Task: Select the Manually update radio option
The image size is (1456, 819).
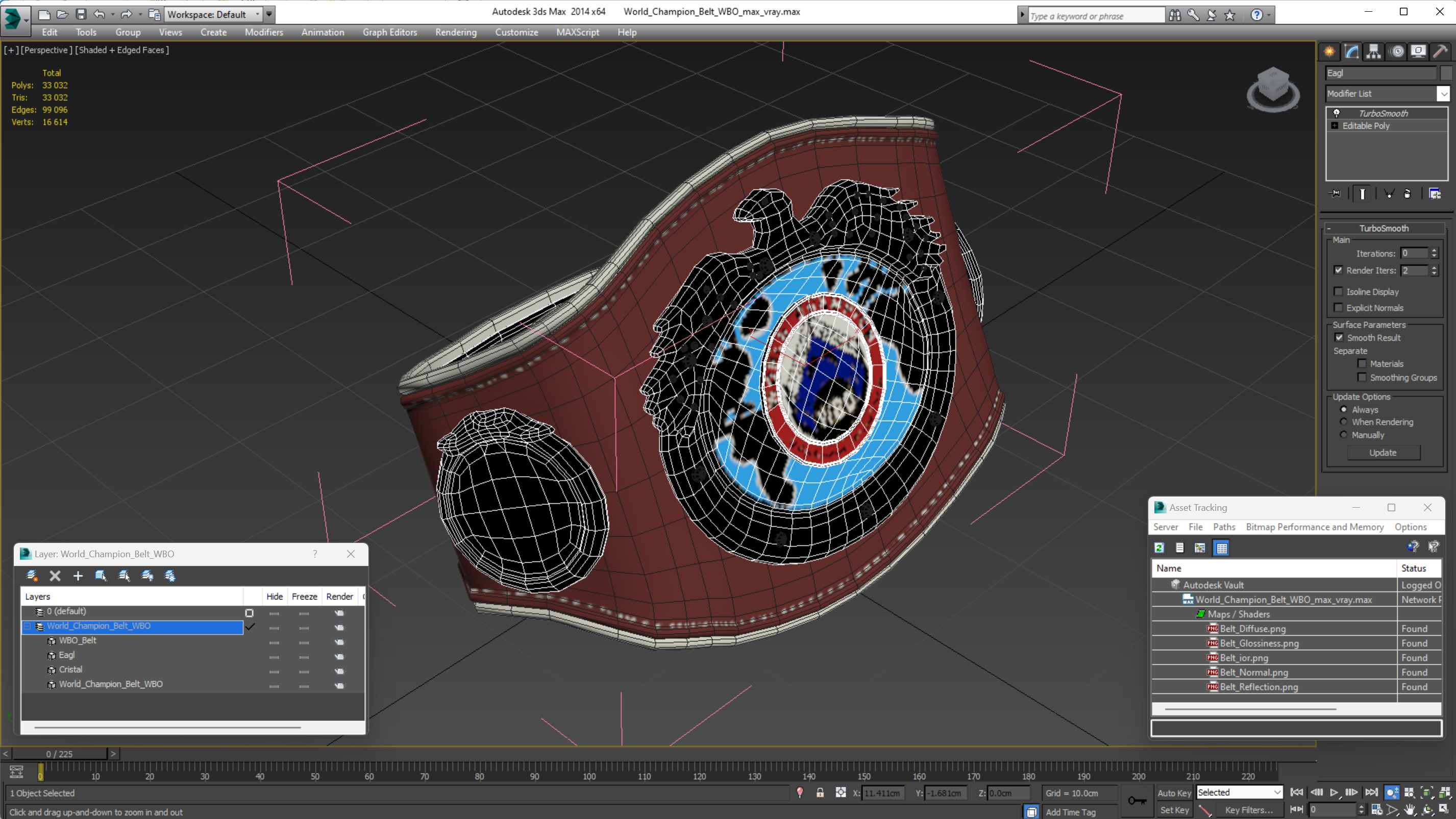Action: tap(1344, 435)
